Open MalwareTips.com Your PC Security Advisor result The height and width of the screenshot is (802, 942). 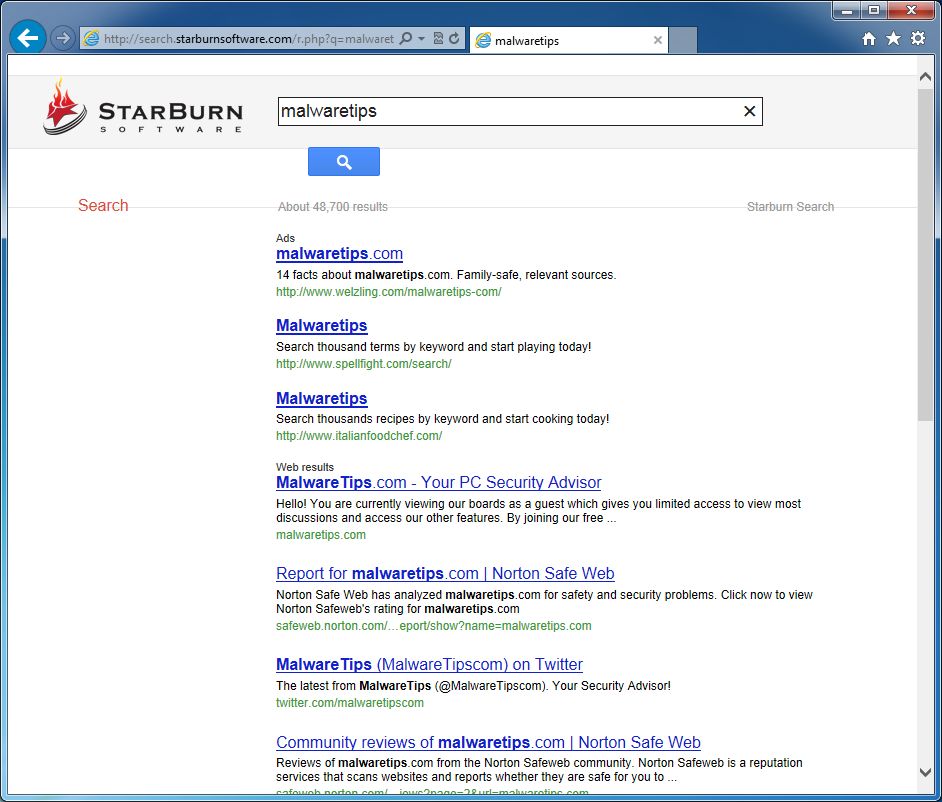click(x=438, y=482)
